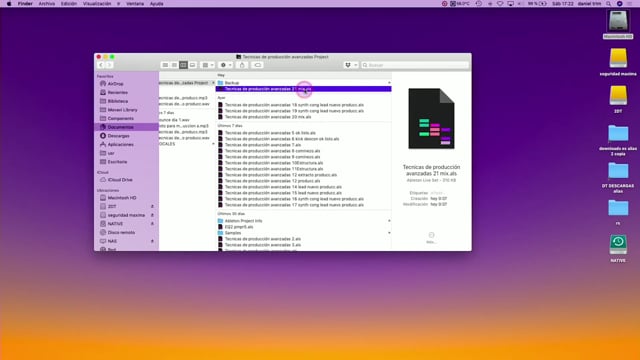The height and width of the screenshot is (360, 640).
Task: Go forward with the Finder forward arrow
Action: [109, 65]
